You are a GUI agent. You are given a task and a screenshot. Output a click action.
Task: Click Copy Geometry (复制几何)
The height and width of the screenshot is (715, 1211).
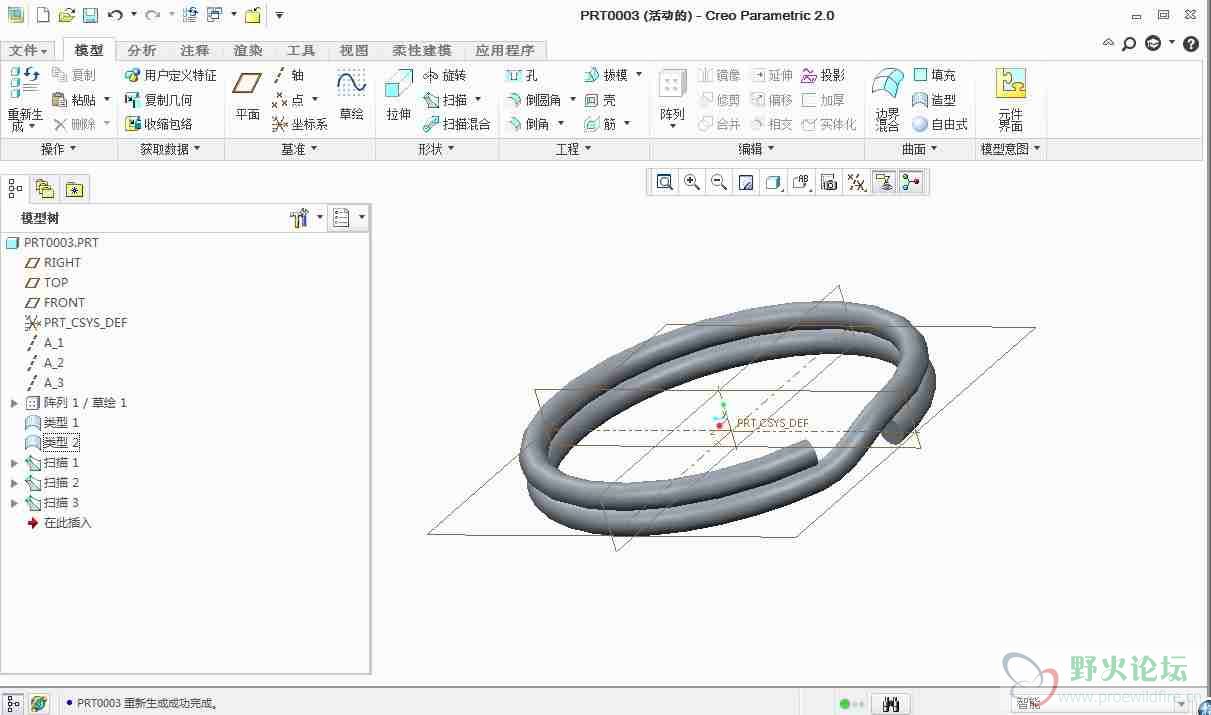[x=158, y=100]
